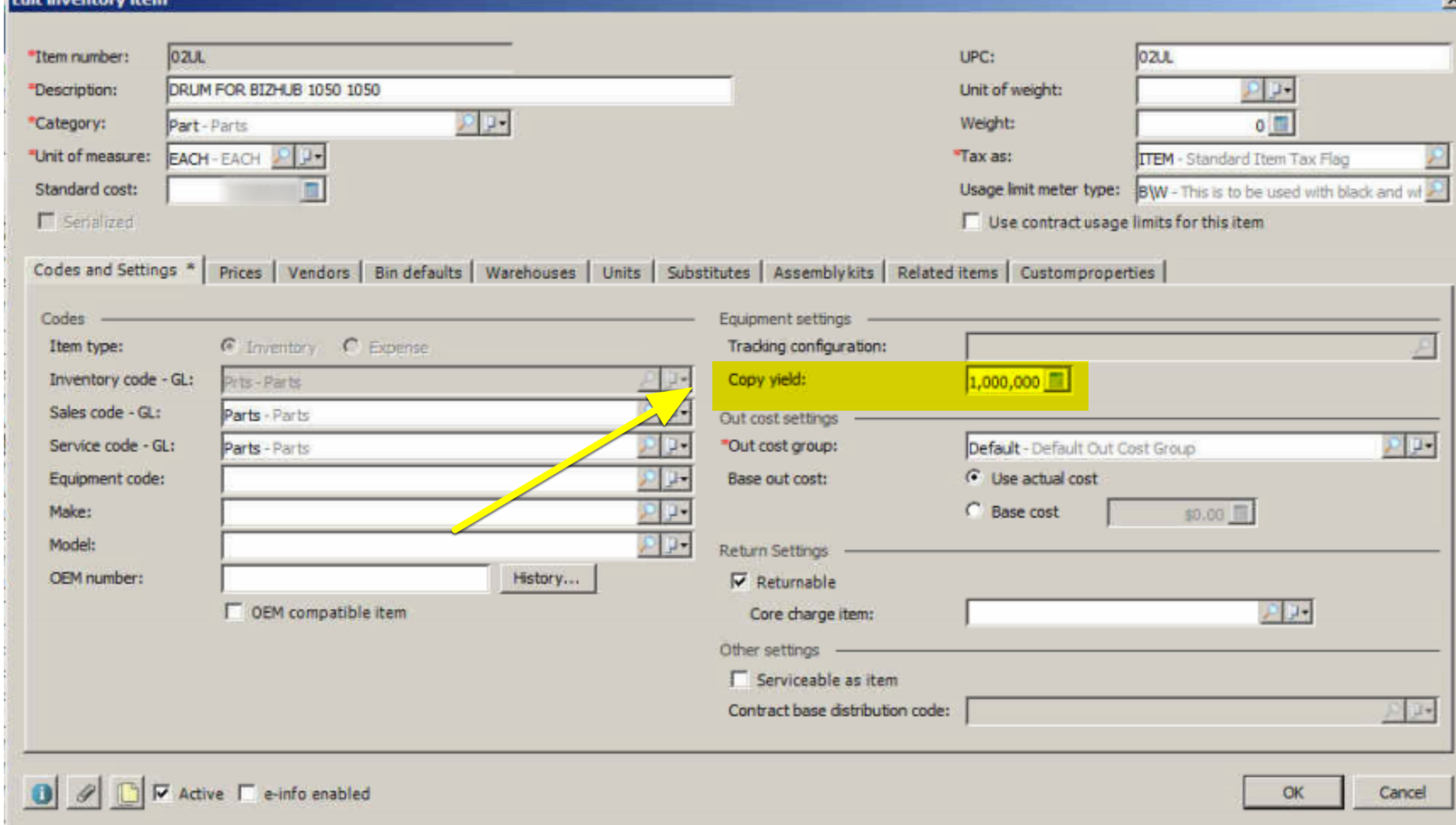Open the Custom properties tab
The width and height of the screenshot is (1456, 825).
(1087, 272)
